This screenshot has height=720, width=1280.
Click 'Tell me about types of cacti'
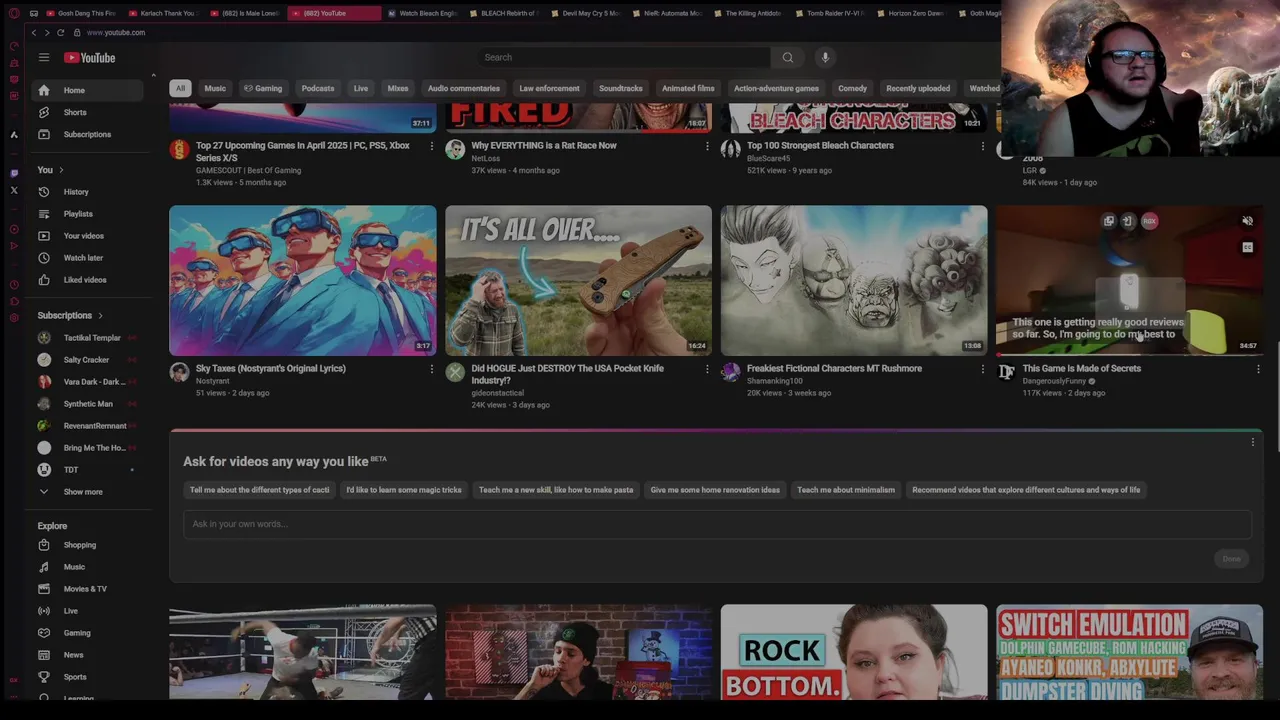click(x=259, y=490)
